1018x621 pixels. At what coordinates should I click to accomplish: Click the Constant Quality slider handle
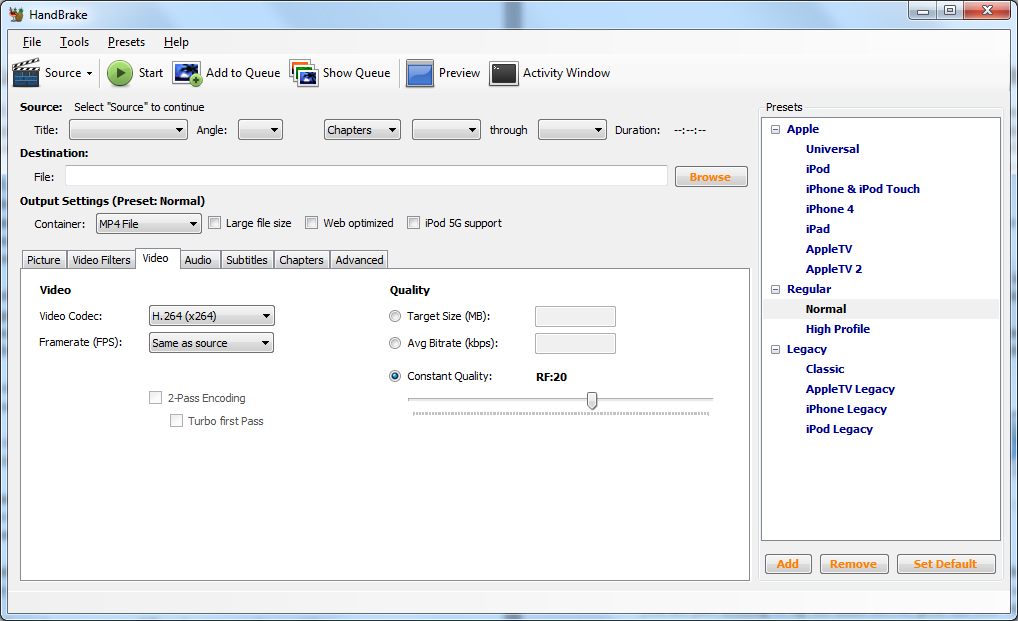[592, 400]
